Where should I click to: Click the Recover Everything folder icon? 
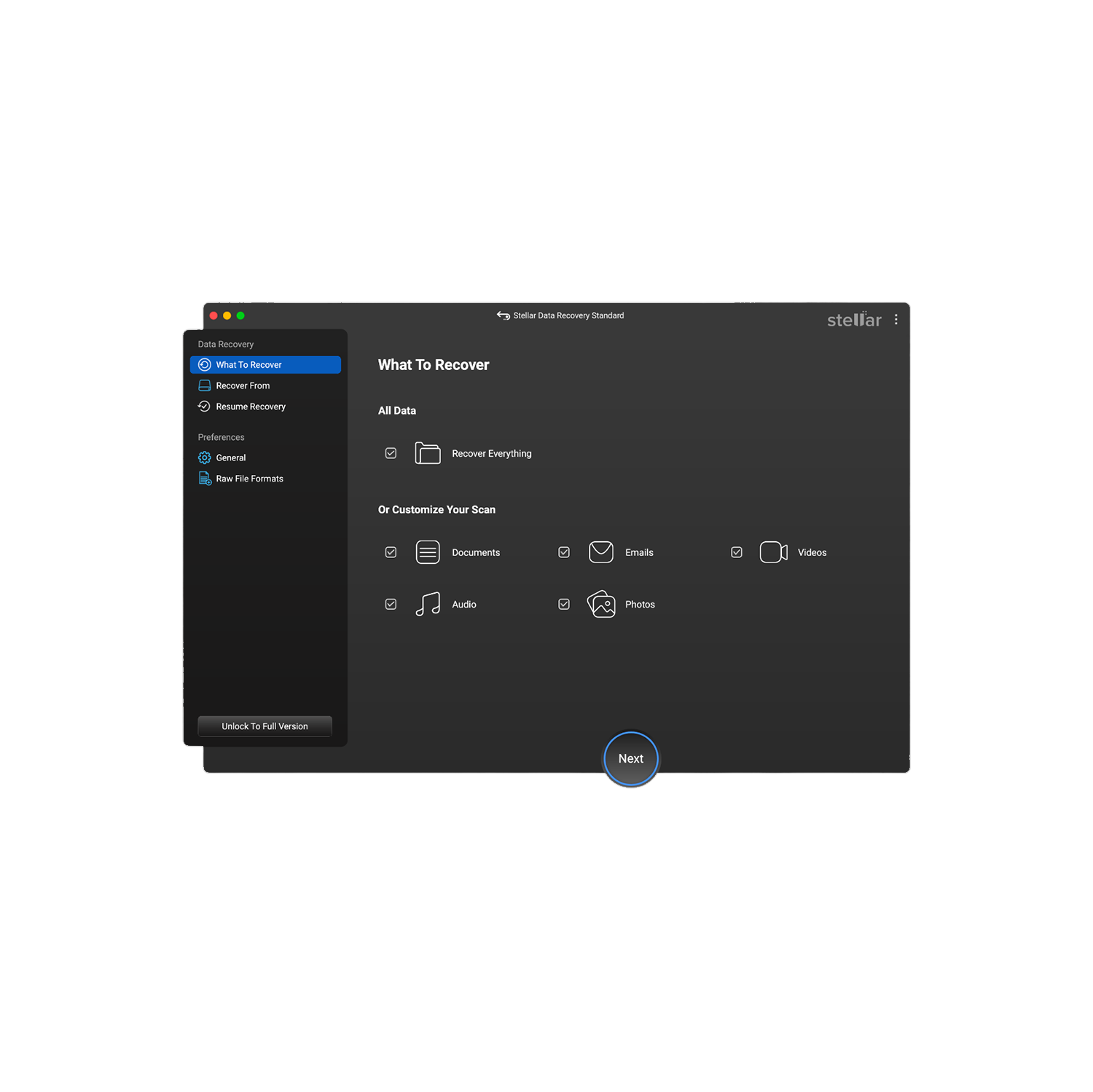click(428, 452)
